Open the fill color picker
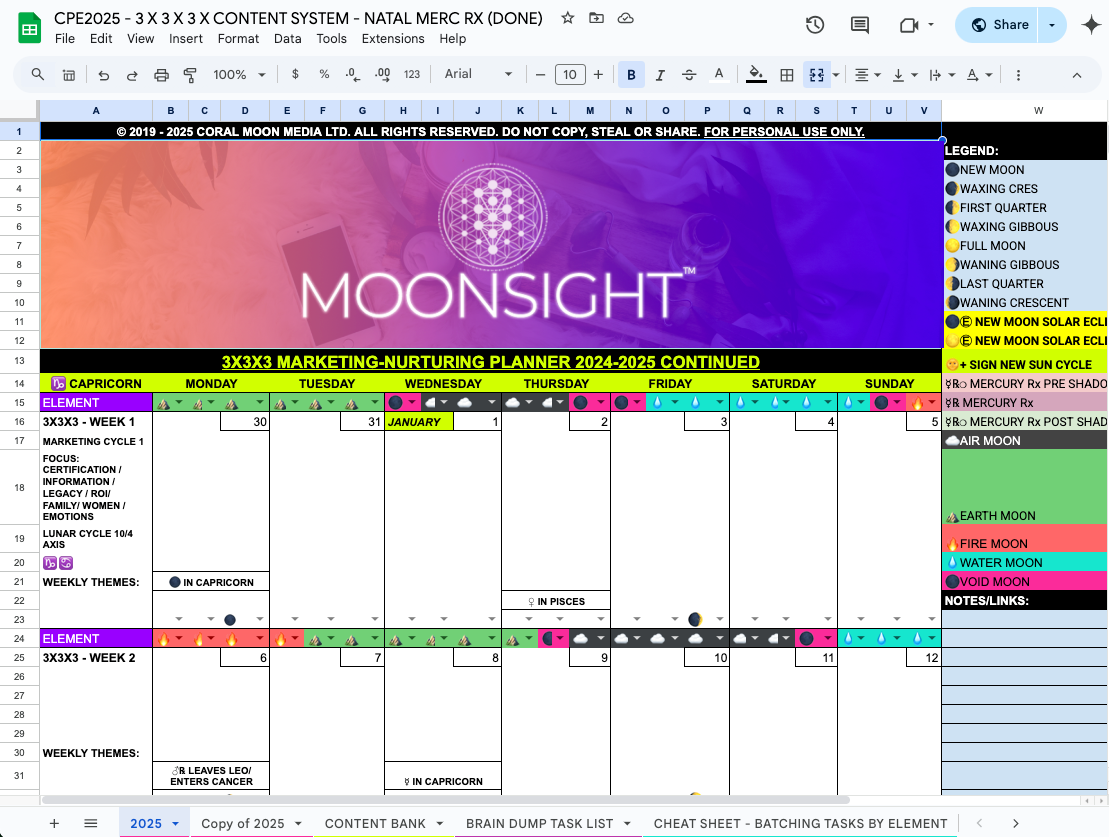The image size is (1109, 837). [x=757, y=75]
